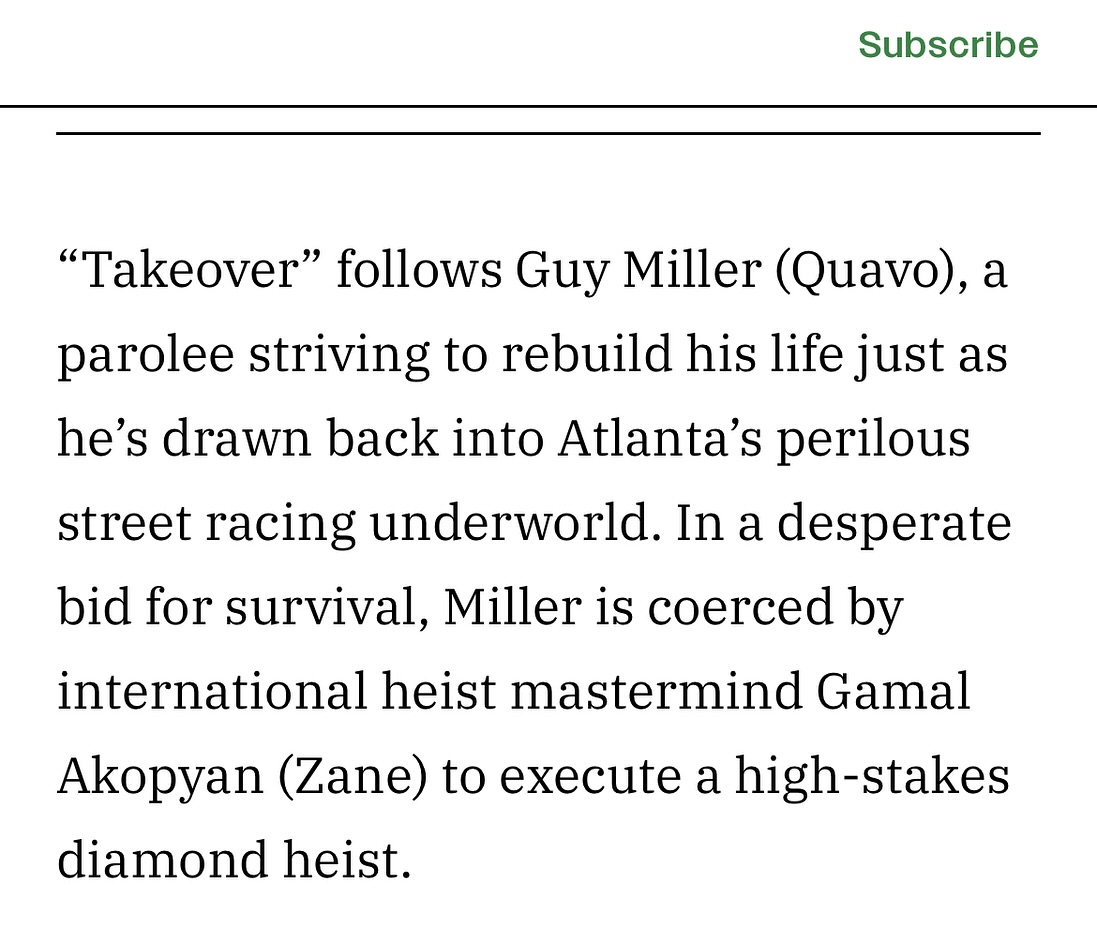This screenshot has height=928, width=1097.
Task: Click the word "rebuild" in the paragraph
Action: (x=586, y=353)
